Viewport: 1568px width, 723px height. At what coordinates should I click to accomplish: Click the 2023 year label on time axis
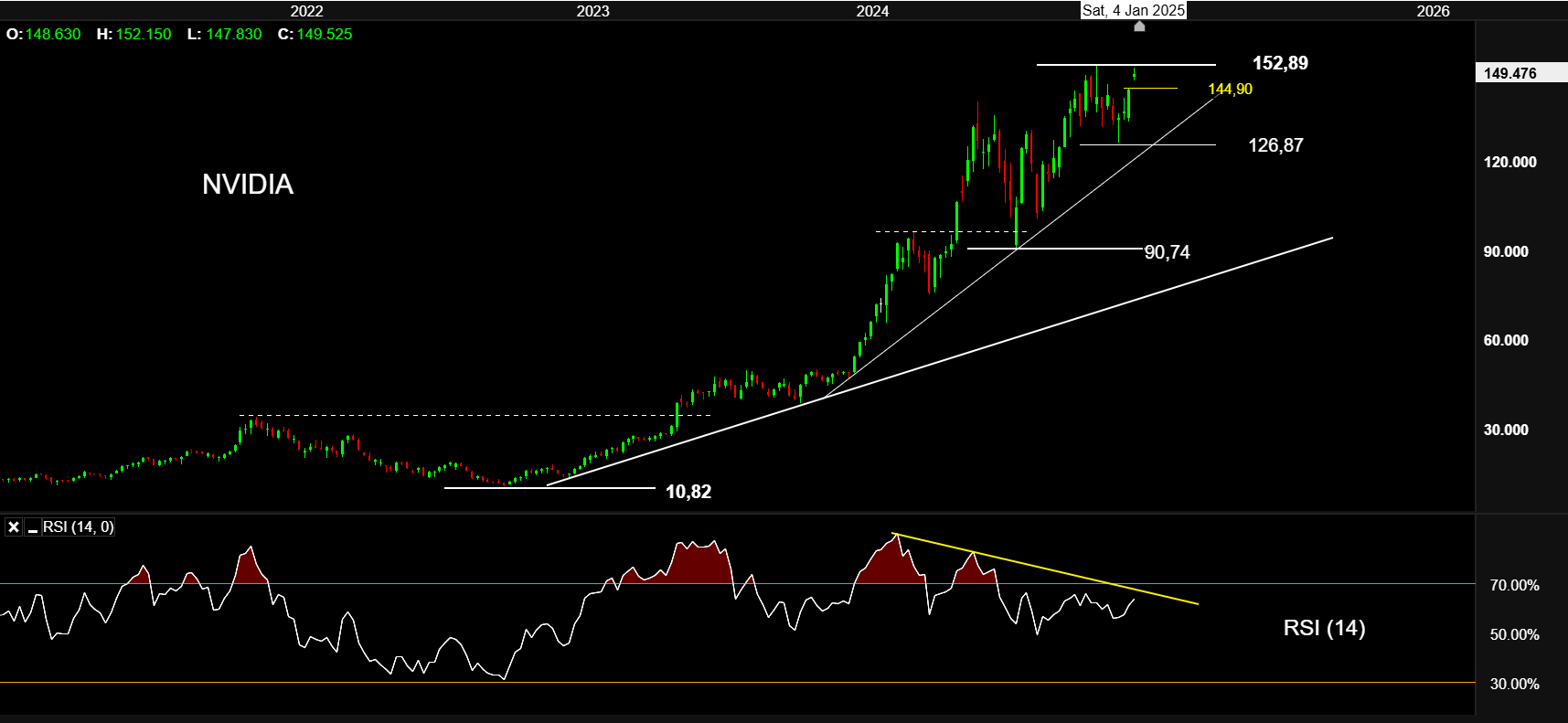click(x=593, y=11)
